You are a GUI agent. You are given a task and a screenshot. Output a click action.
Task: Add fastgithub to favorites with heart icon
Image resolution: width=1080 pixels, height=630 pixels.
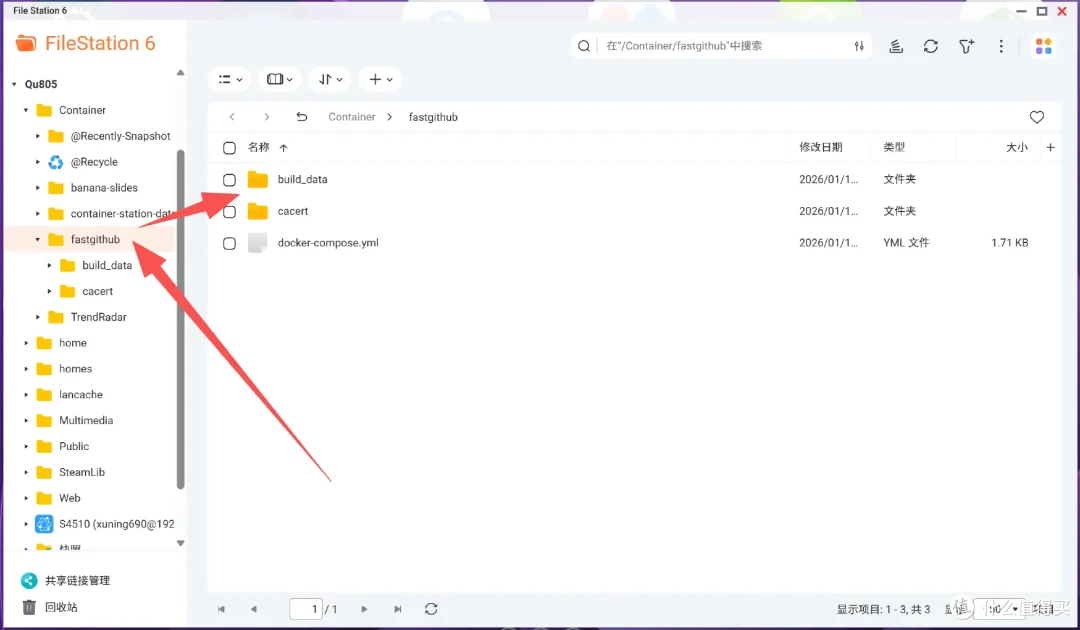(x=1037, y=117)
